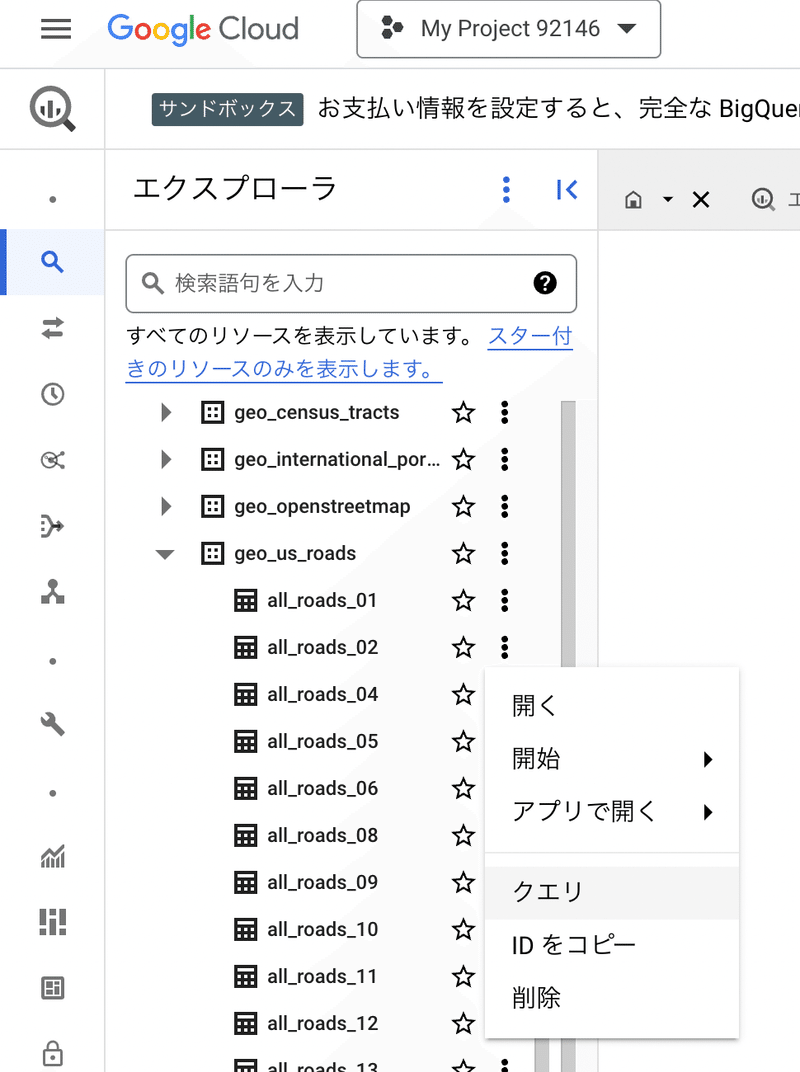Choose ID をコピー in the context menu
800x1072 pixels.
pos(574,945)
